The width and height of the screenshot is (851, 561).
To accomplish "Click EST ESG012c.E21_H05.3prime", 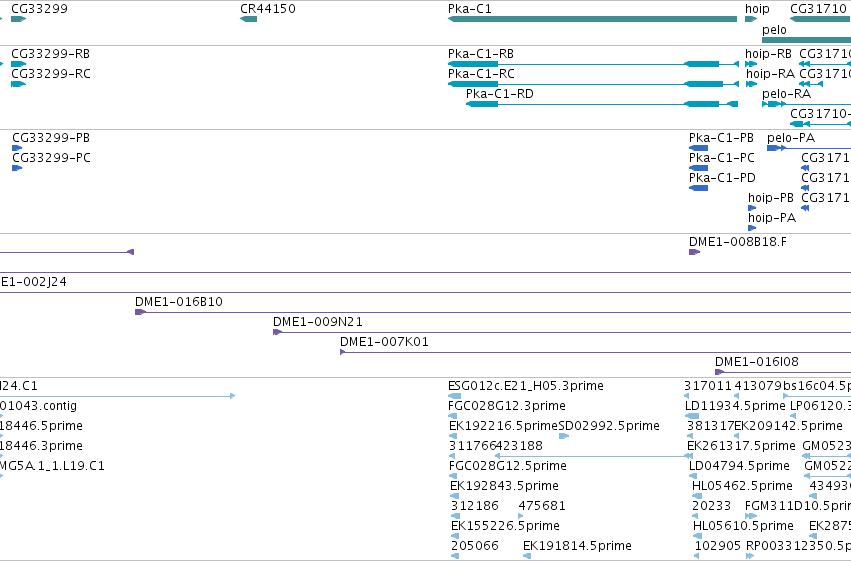I will [454, 396].
